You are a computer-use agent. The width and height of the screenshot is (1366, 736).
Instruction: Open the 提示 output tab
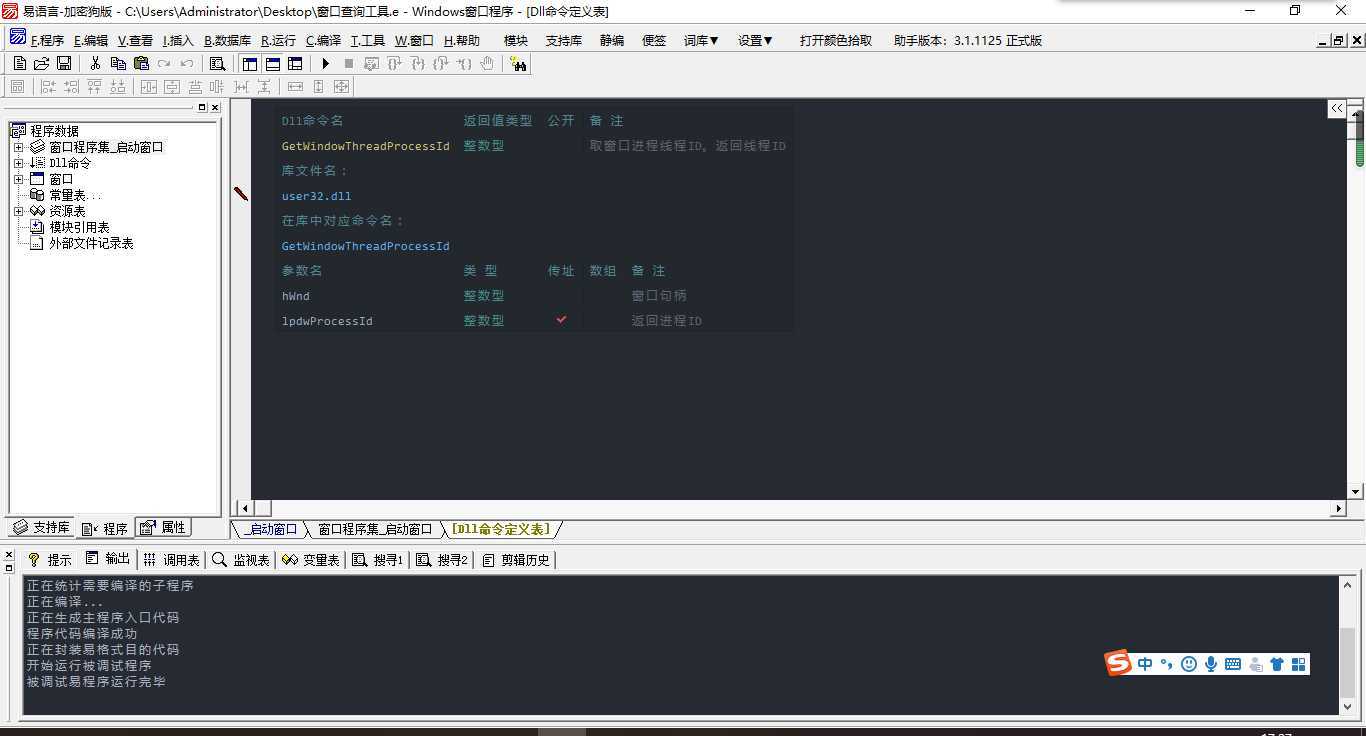click(49, 560)
